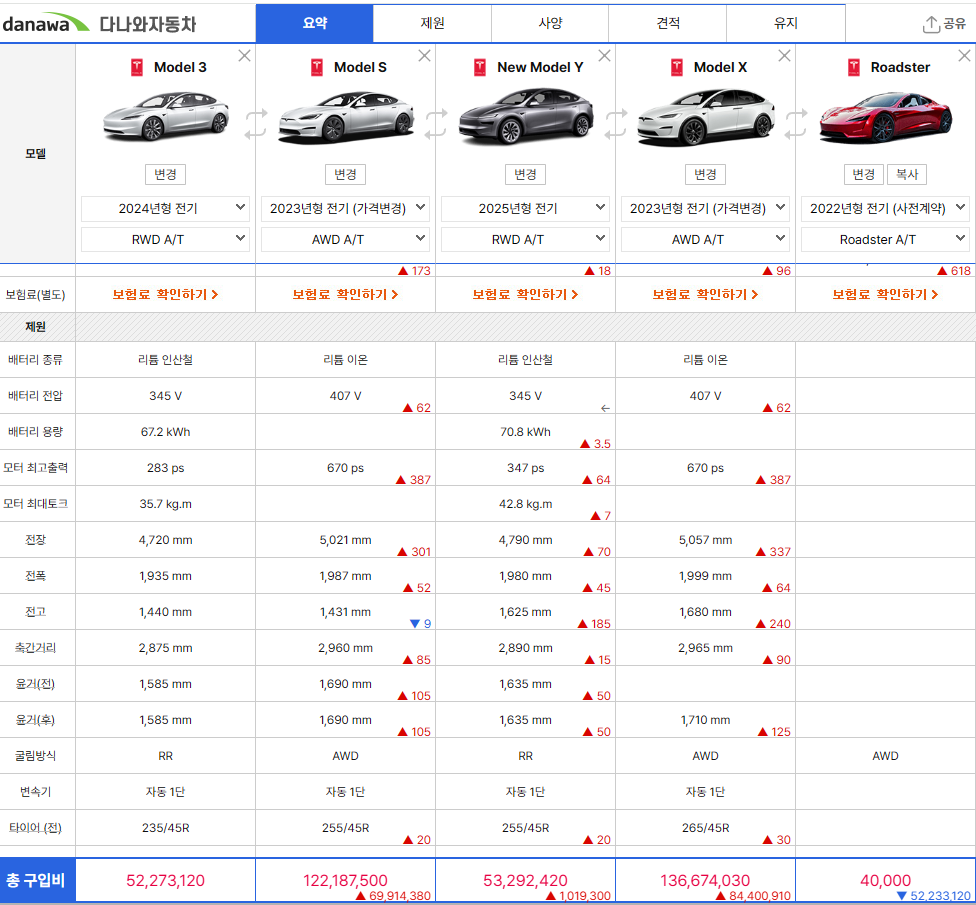This screenshot has height=905, width=976.
Task: Click 변경 button under Model X
Action: 705,174
